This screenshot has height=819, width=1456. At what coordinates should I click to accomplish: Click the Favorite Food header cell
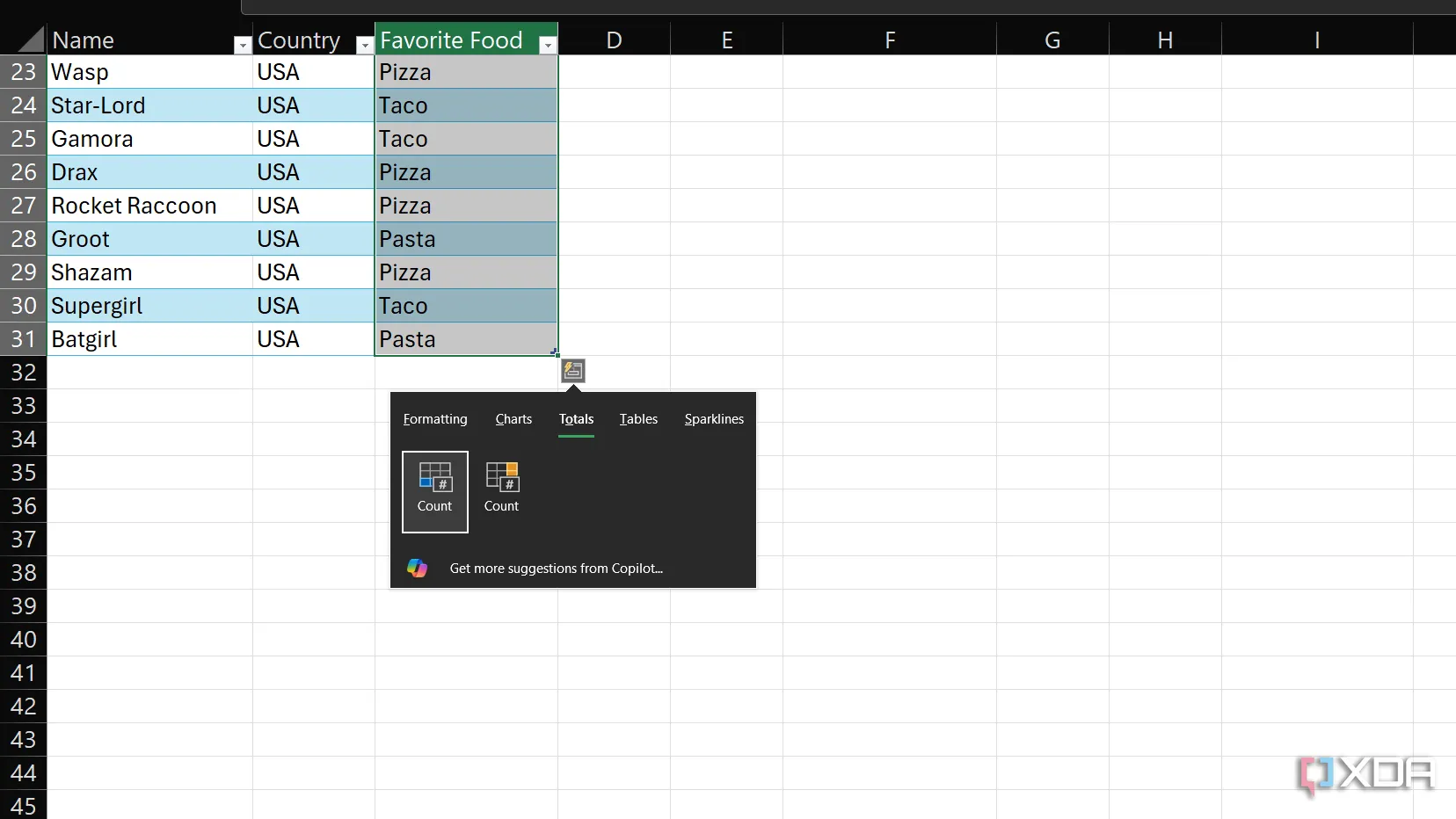pos(466,40)
